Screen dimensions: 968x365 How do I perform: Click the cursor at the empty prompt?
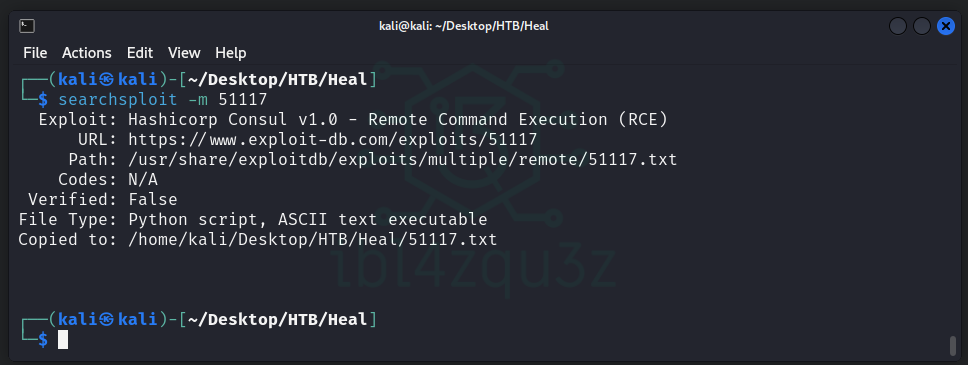[x=63, y=340]
